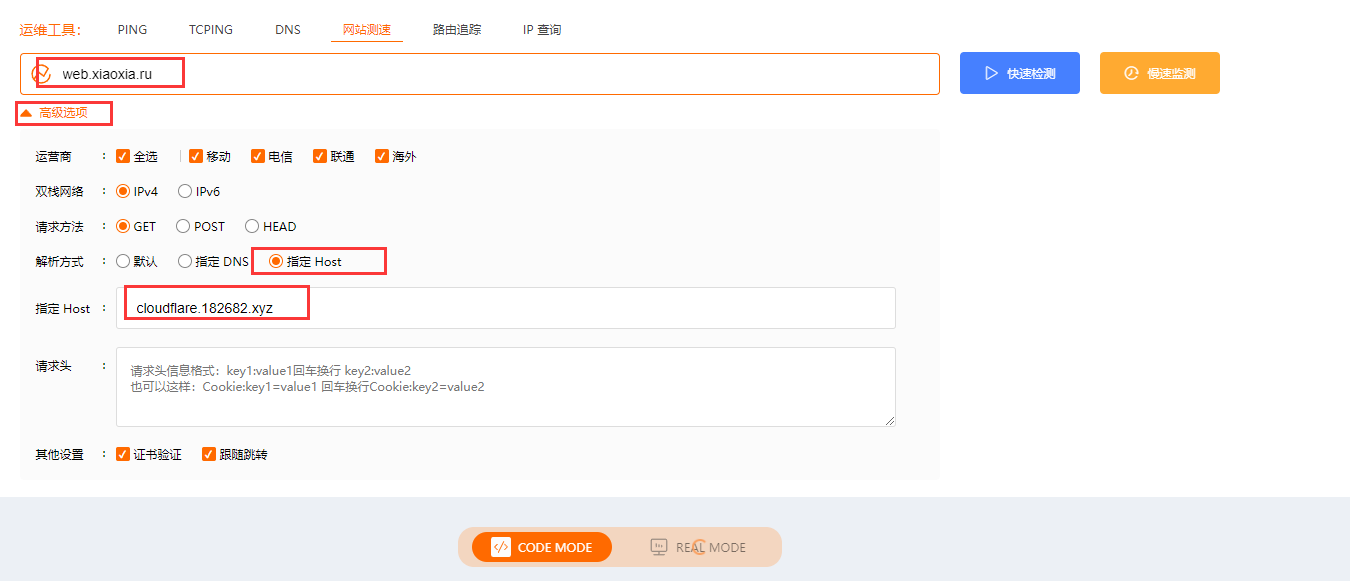
Task: Choose POST as request method
Action: 183,227
